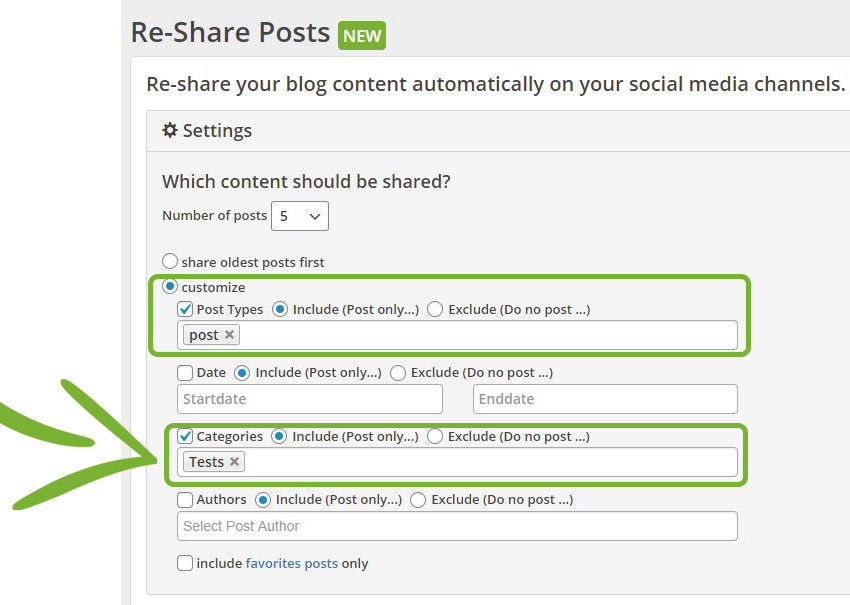This screenshot has width=850, height=605.
Task: Open the Select Post Author field
Action: click(x=457, y=526)
